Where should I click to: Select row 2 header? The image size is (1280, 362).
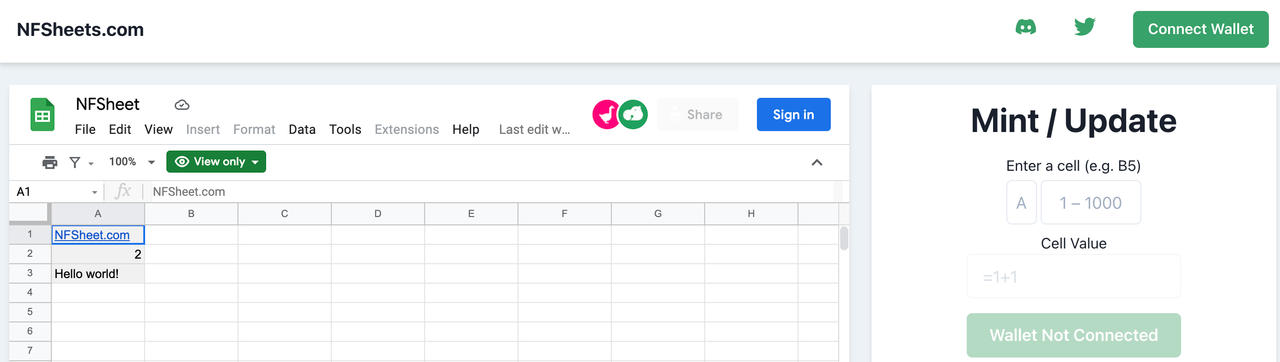click(x=30, y=254)
